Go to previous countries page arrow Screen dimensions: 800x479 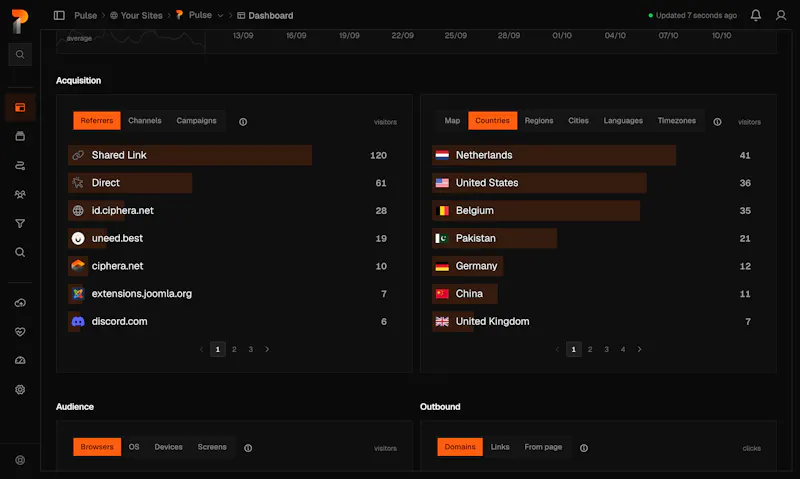point(557,349)
